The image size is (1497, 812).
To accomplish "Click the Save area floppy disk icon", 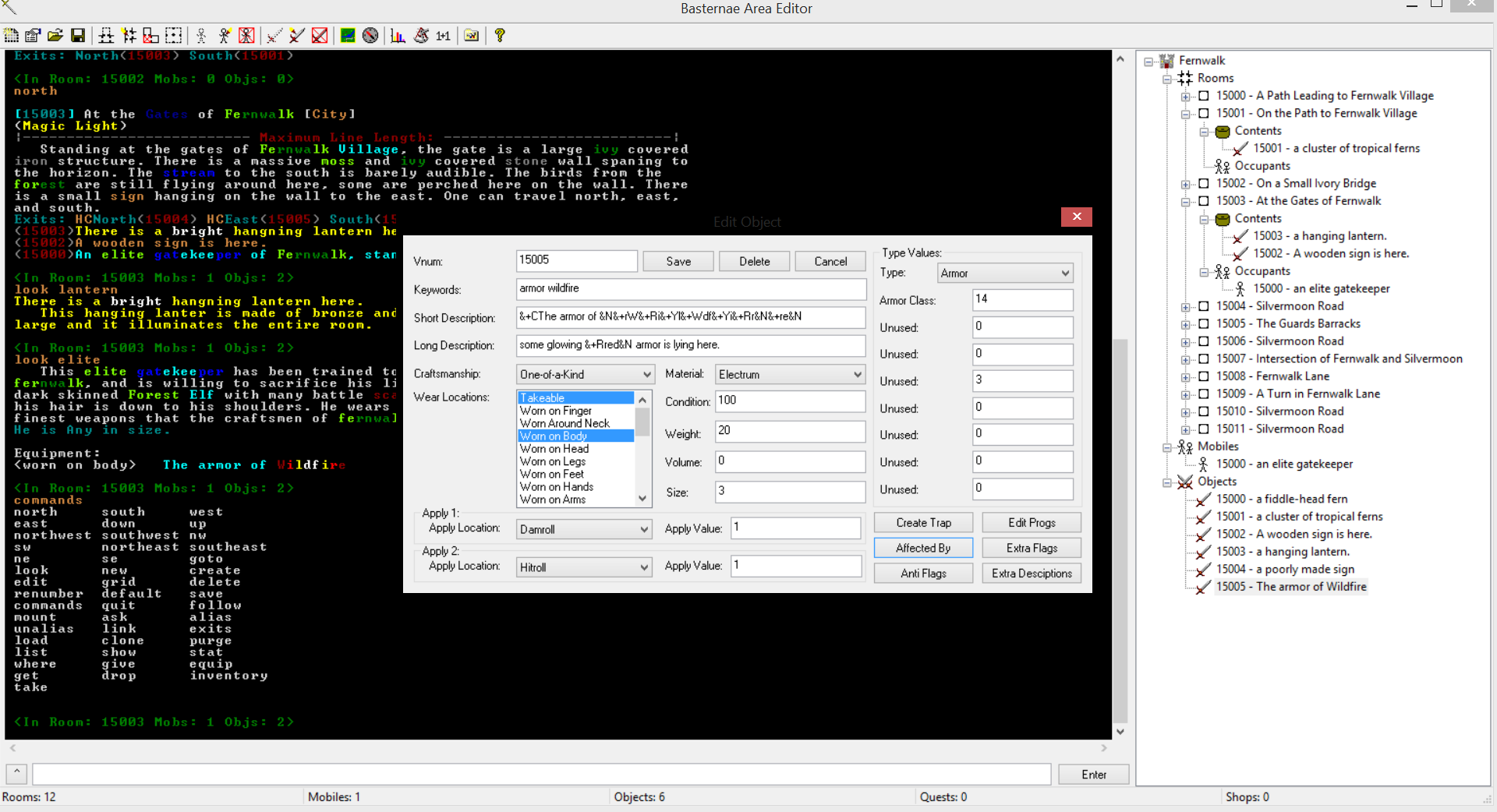I will point(78,36).
